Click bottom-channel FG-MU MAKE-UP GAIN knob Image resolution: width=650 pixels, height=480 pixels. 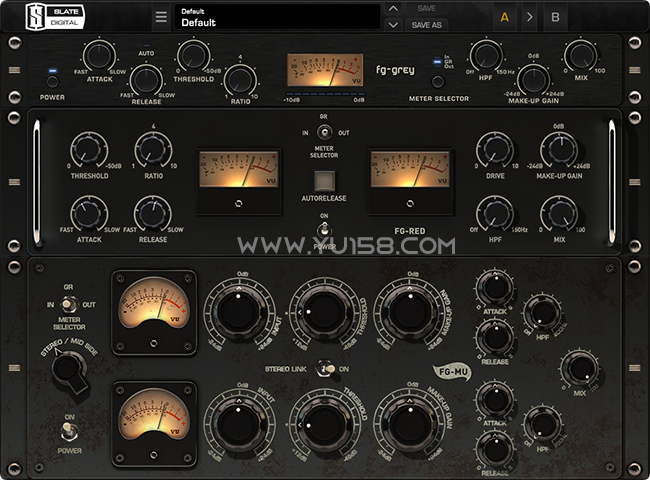point(410,425)
